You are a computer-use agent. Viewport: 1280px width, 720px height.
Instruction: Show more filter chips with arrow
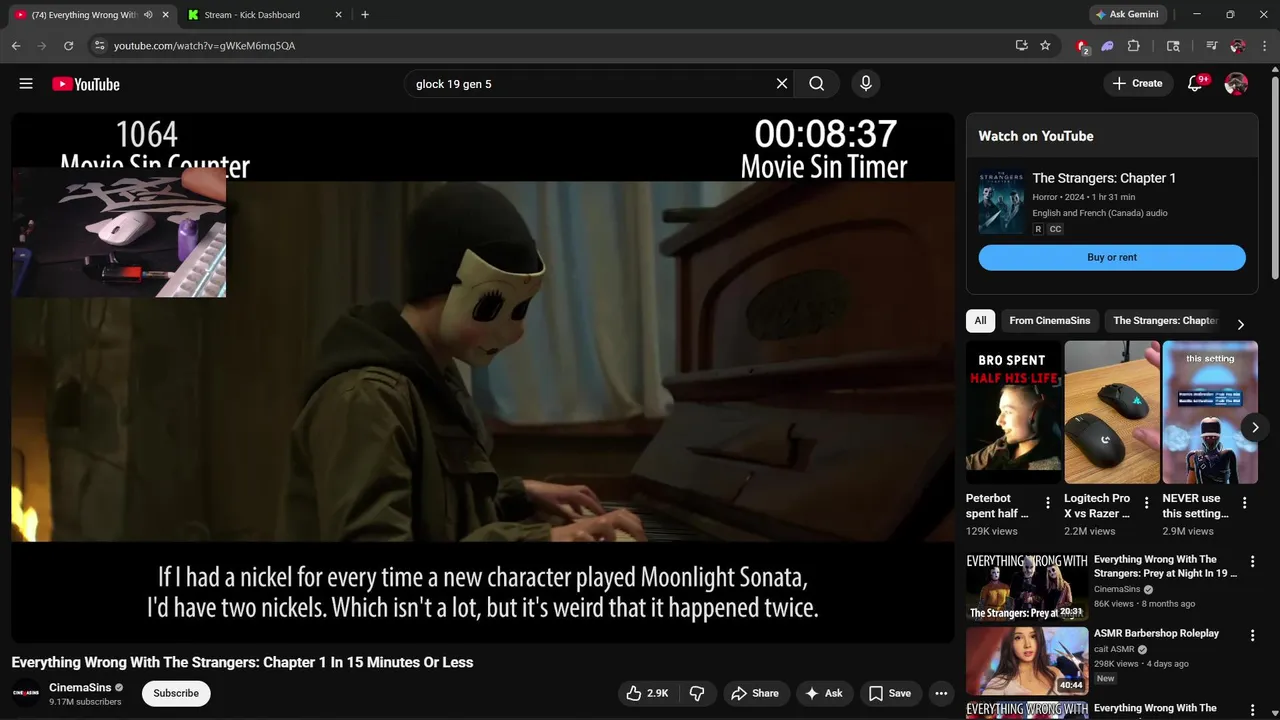click(1241, 324)
